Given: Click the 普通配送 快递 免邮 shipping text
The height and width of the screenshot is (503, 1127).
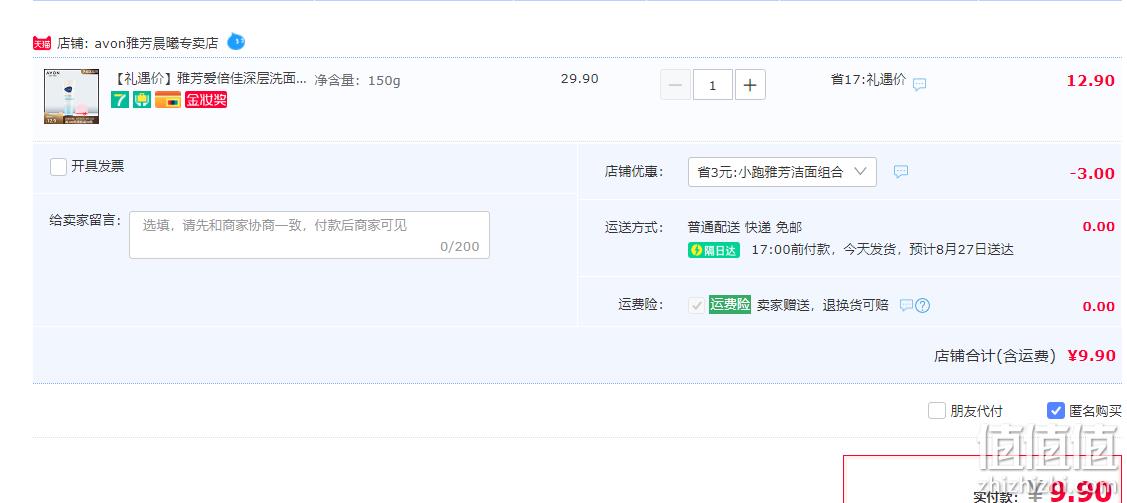Looking at the screenshot, I should pos(745,227).
